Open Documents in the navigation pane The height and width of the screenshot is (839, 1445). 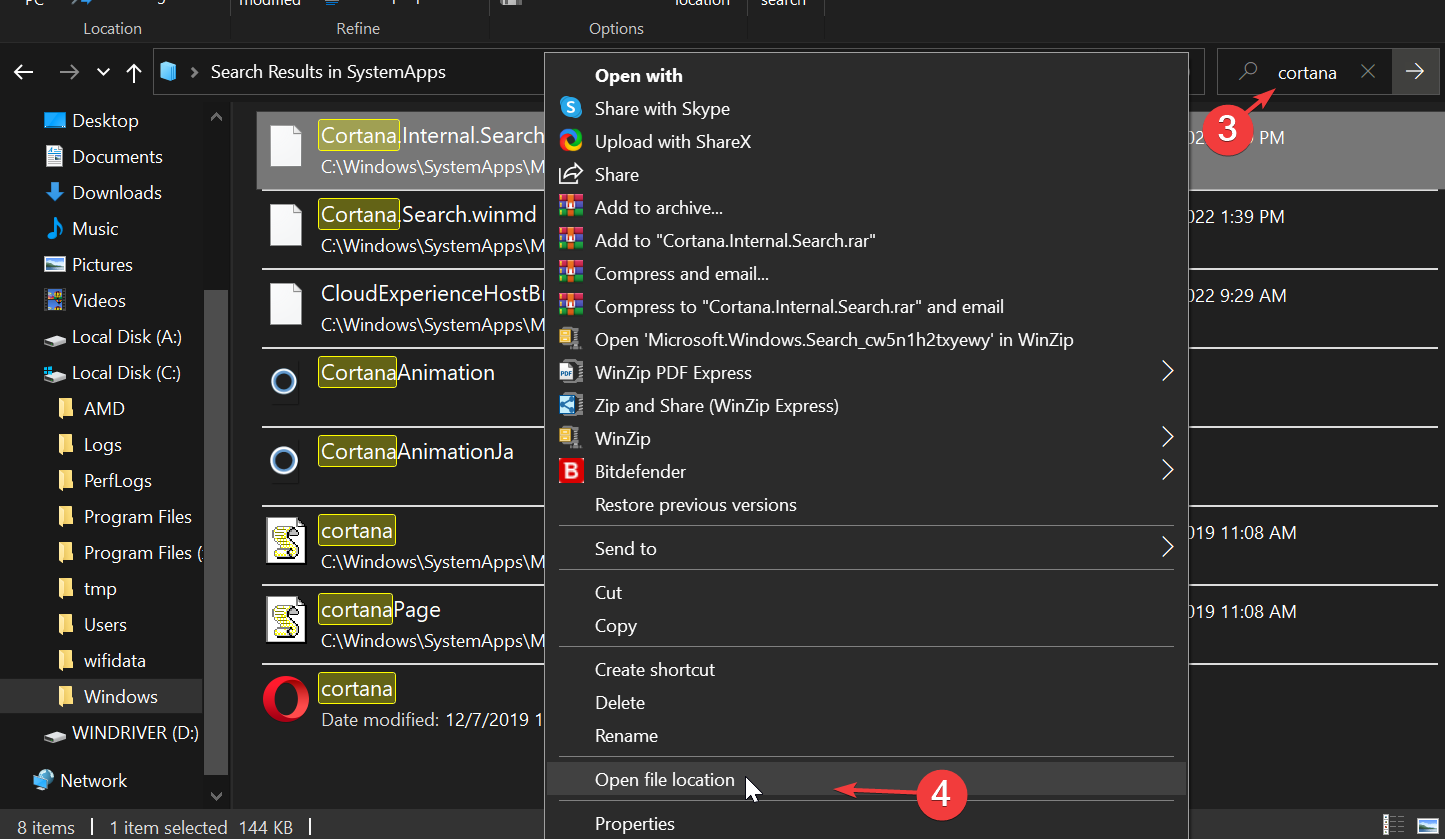pyautogui.click(x=117, y=156)
